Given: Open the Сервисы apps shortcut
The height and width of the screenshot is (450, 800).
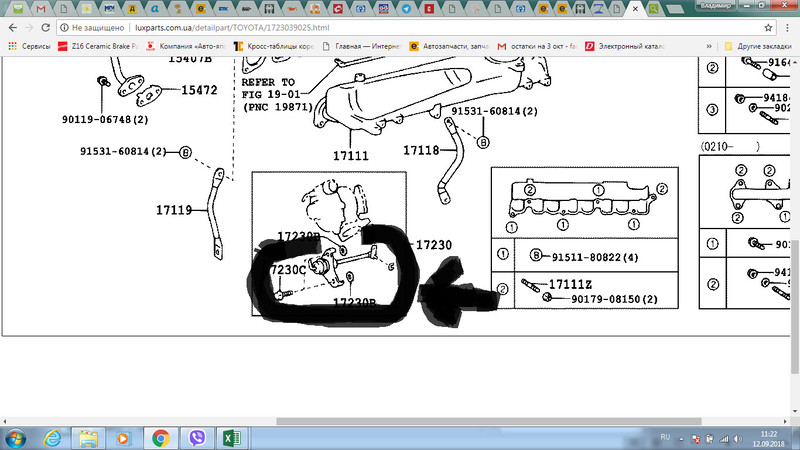Looking at the screenshot, I should (28, 46).
